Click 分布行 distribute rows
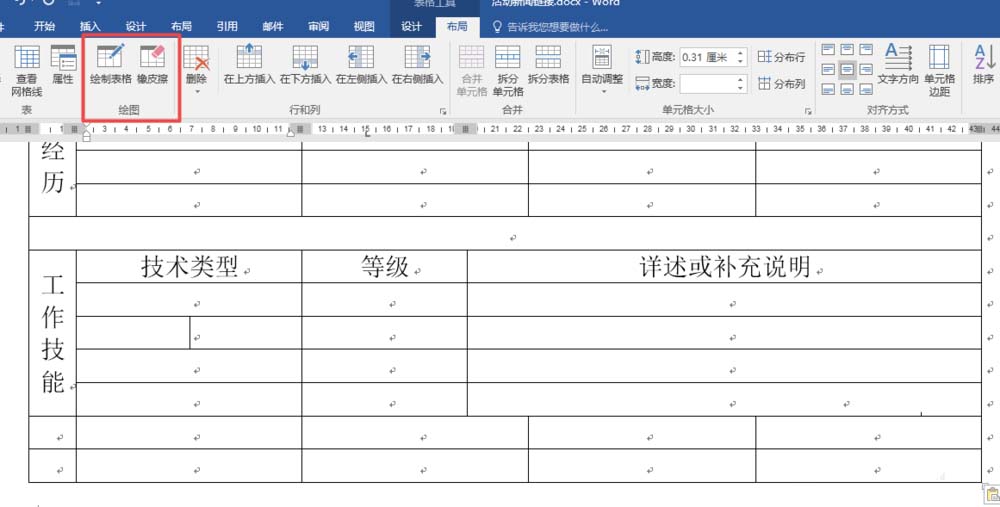The image size is (1000, 507). (x=781, y=57)
